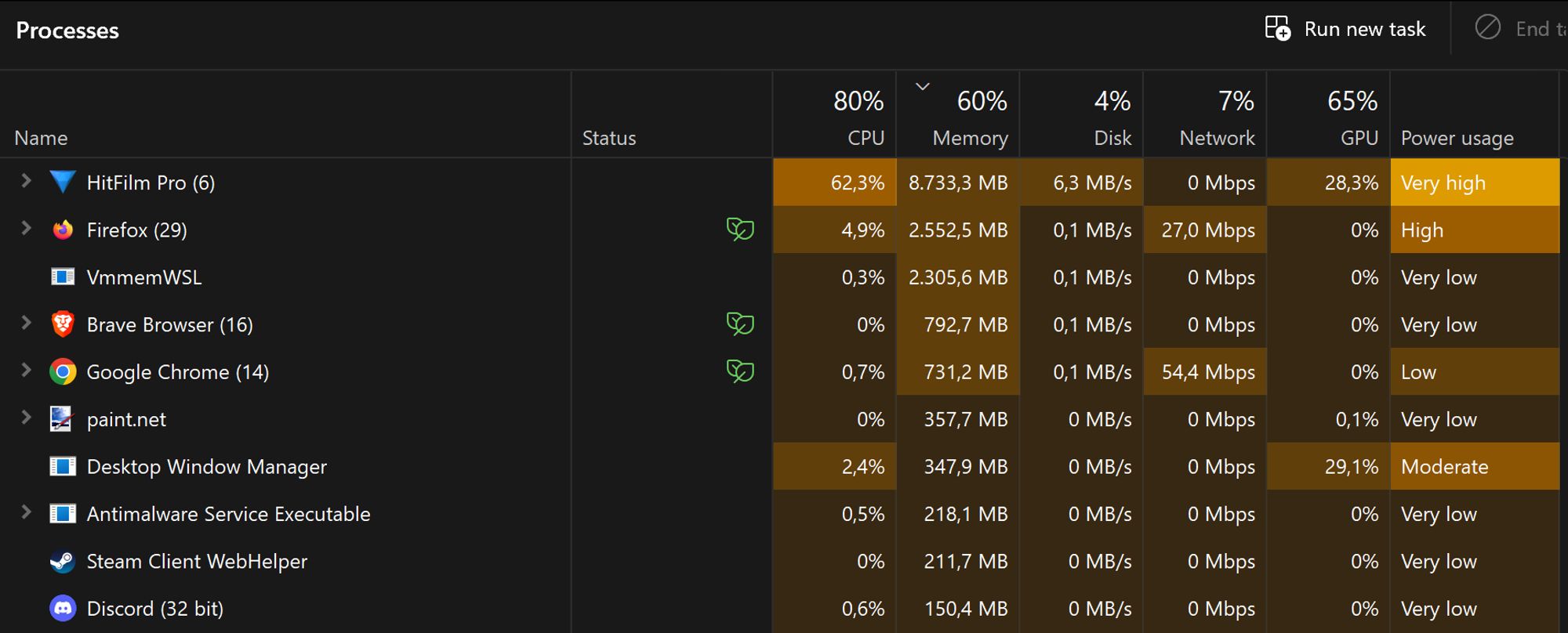Expand the Brave Browser process group

point(26,323)
